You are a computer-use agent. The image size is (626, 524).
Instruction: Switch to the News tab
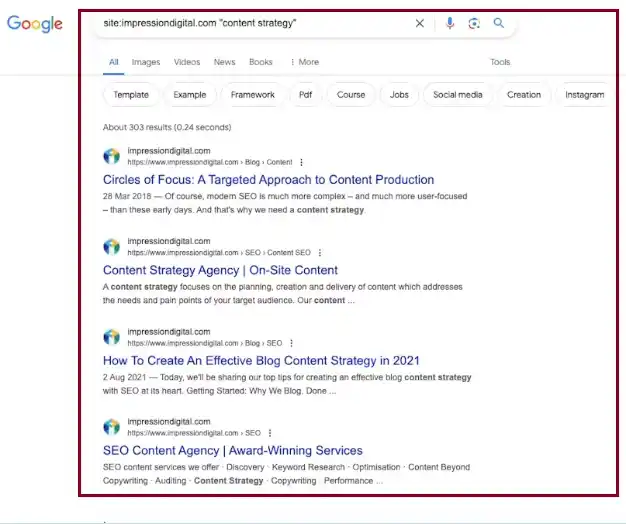point(224,62)
